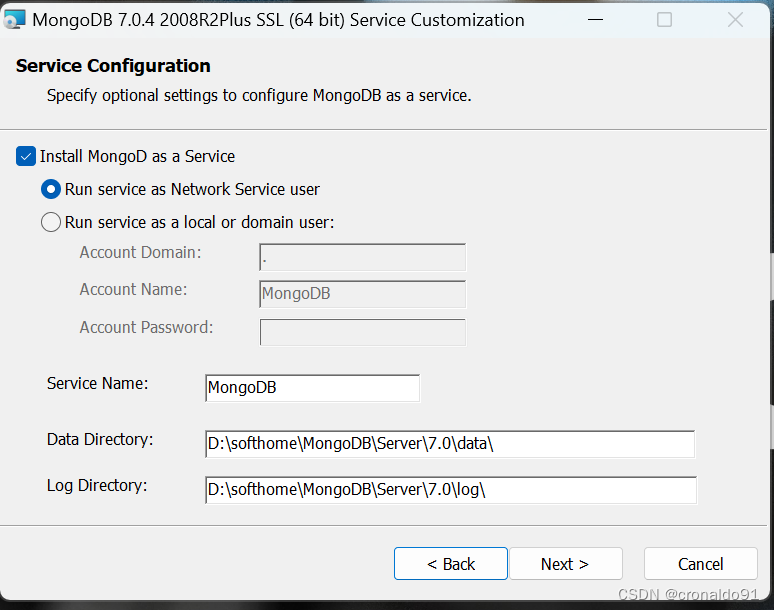Click the window title text
The image size is (774, 610).
(278, 20)
